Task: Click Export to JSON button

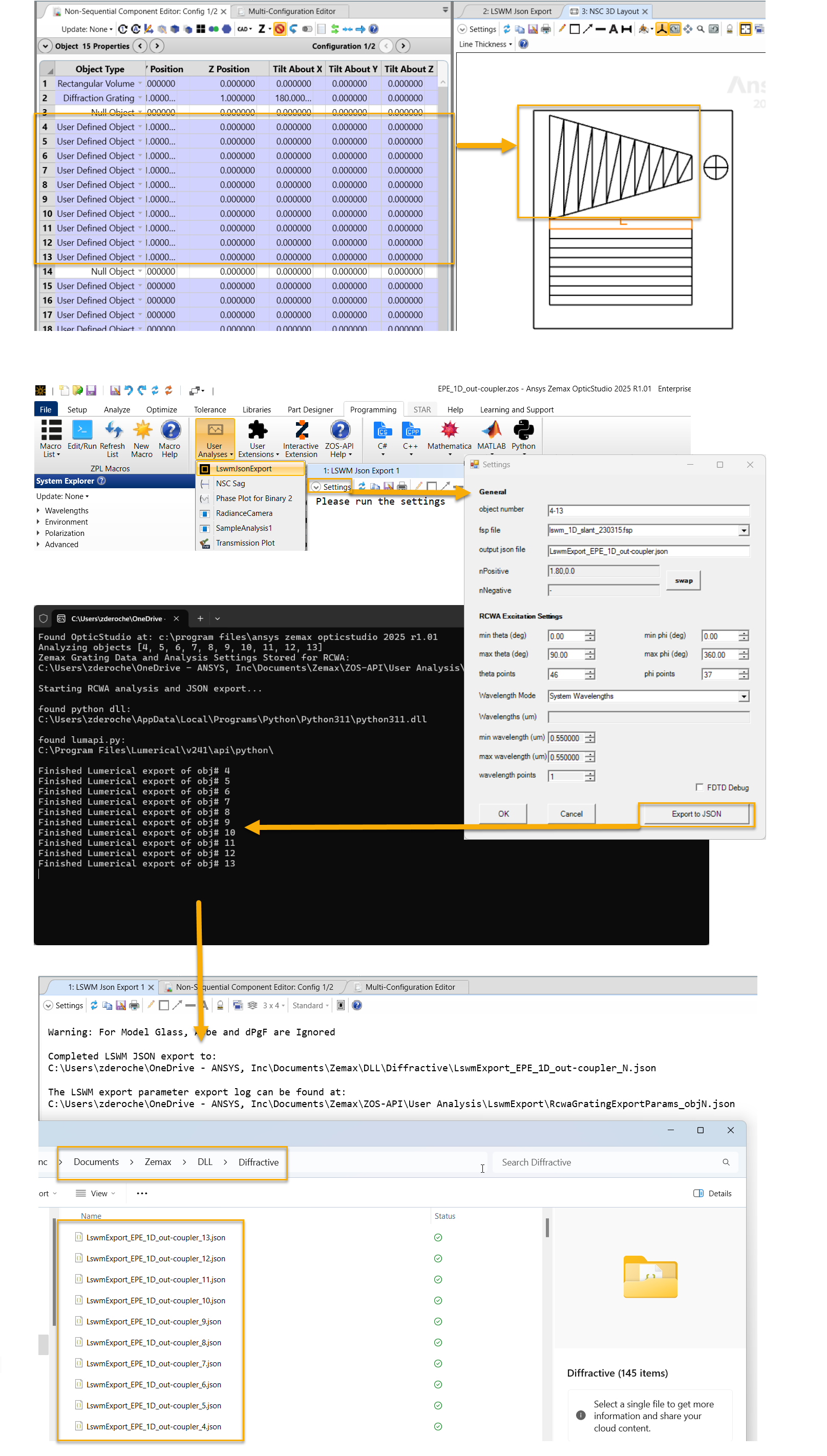Action: [696, 814]
